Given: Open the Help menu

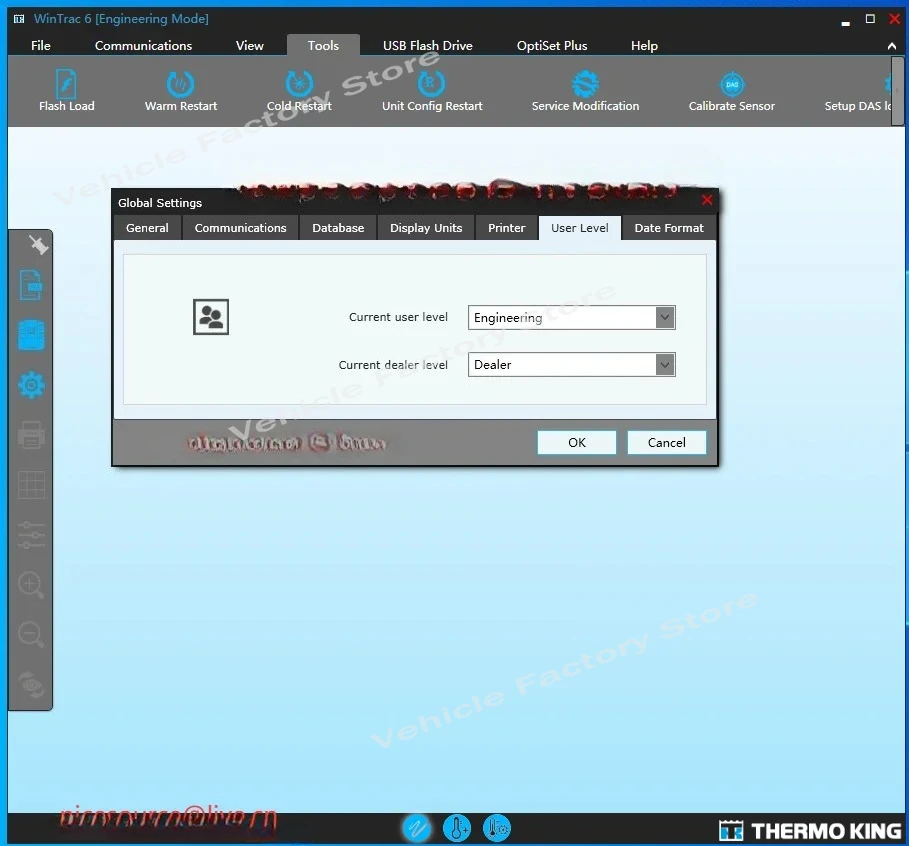Looking at the screenshot, I should 644,45.
